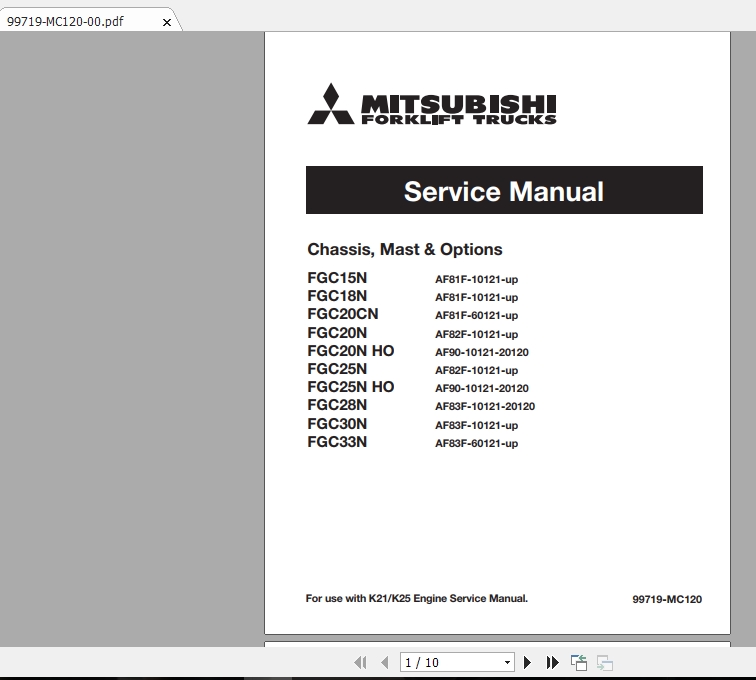This screenshot has height=680, width=756.
Task: Click the FGC20CN model text
Action: coord(343,314)
